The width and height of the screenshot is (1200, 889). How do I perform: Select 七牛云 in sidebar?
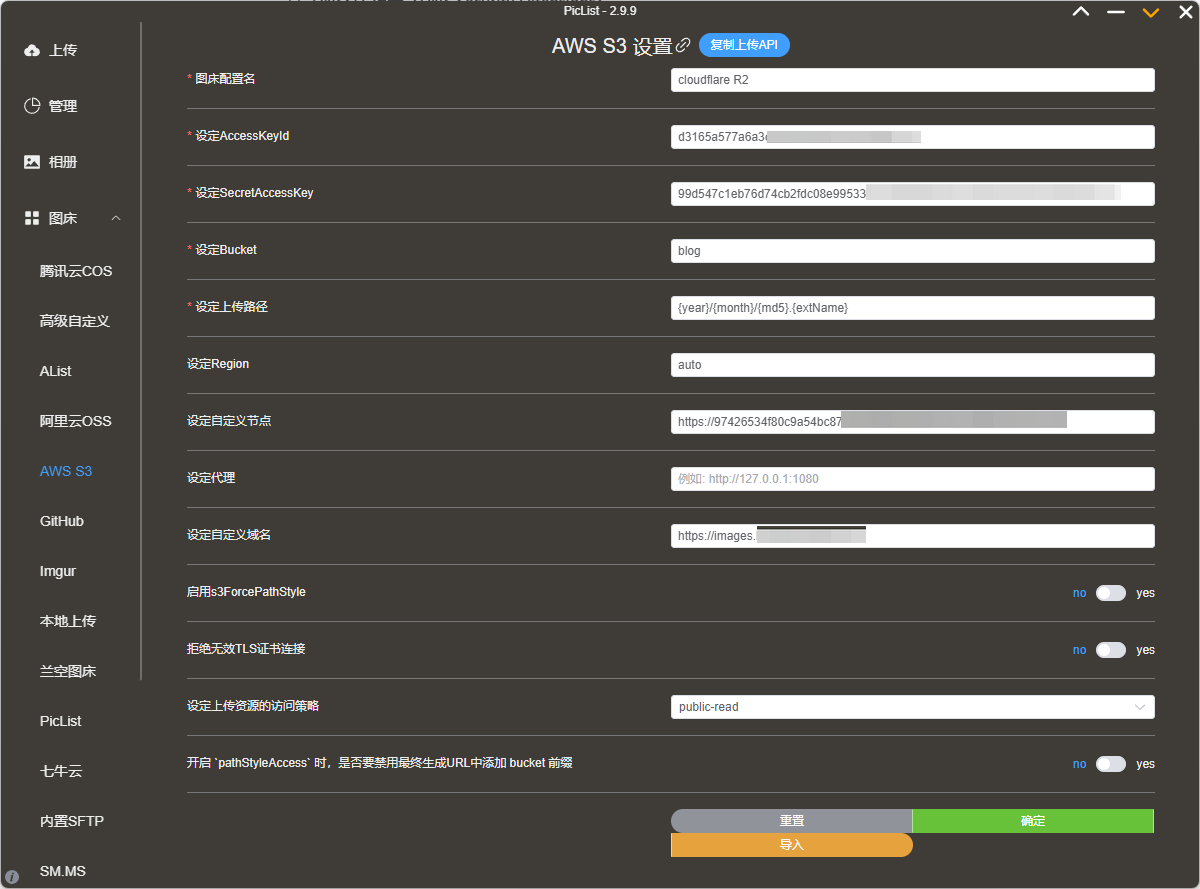(x=61, y=771)
